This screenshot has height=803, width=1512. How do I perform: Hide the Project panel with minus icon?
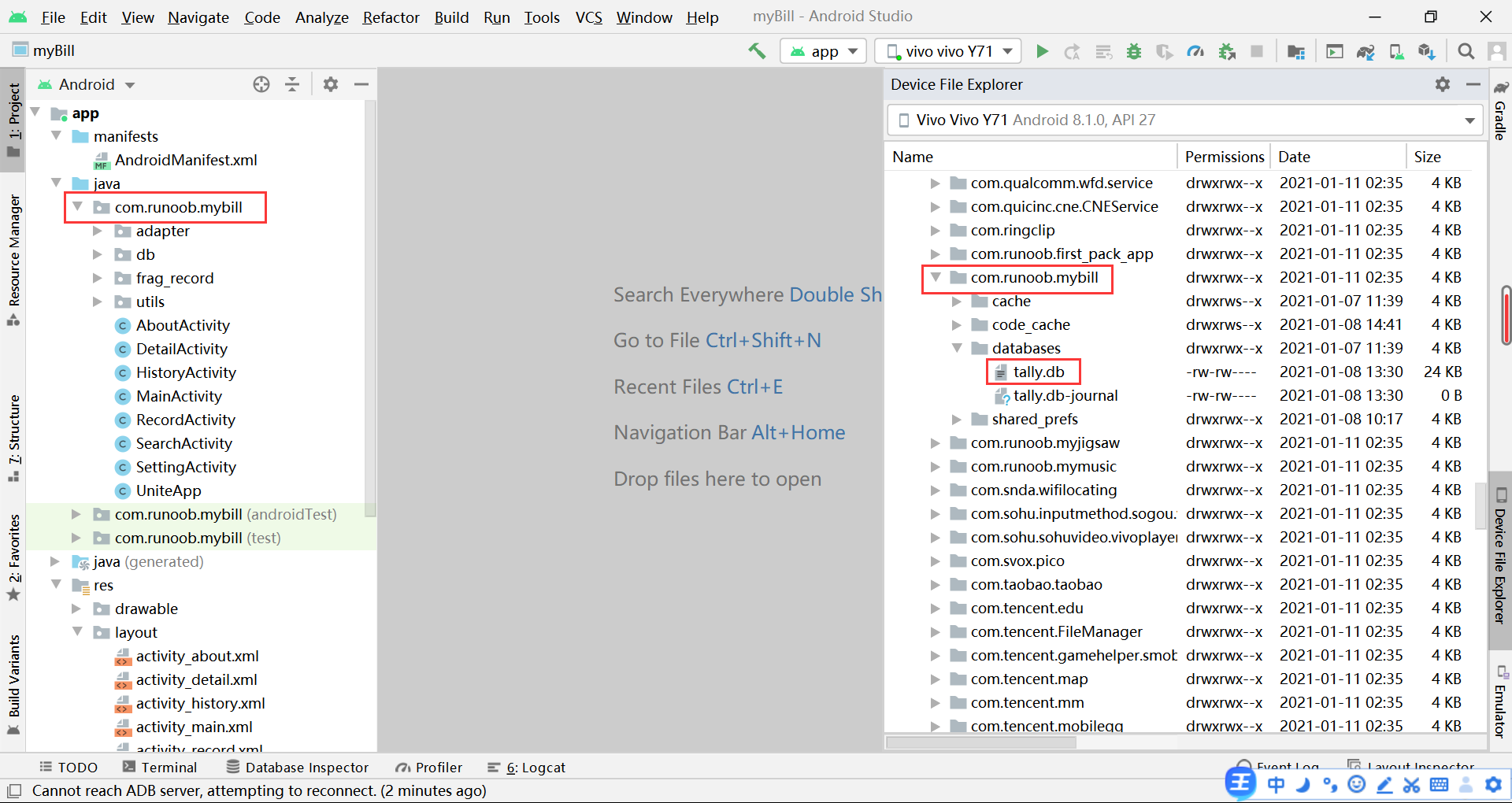click(361, 84)
